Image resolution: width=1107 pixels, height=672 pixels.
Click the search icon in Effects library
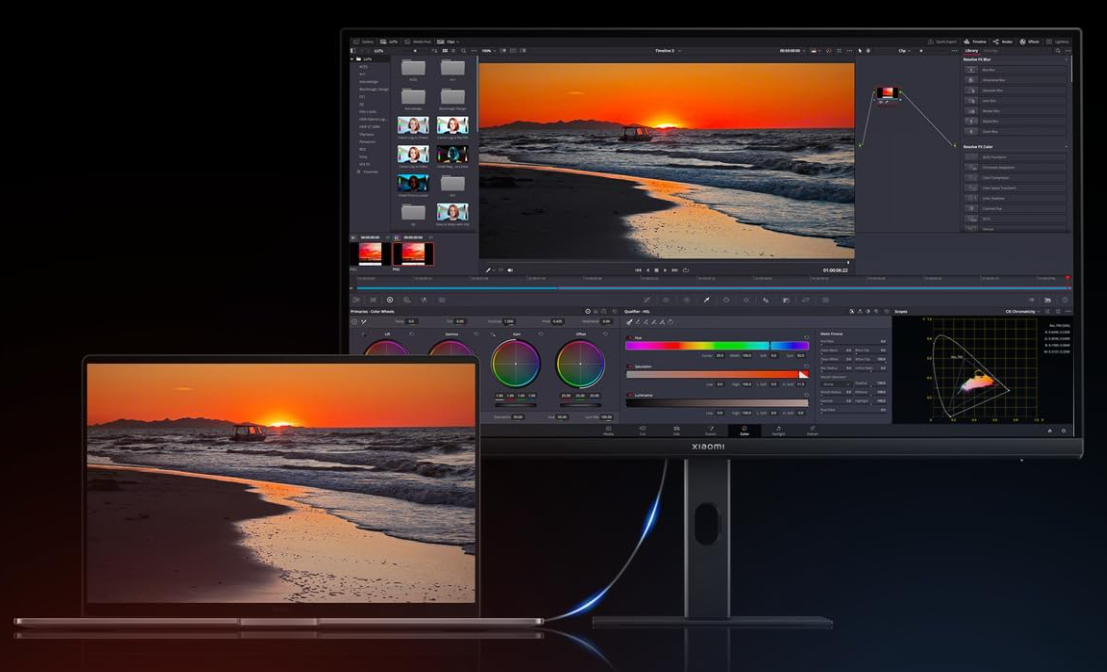pos(1058,51)
